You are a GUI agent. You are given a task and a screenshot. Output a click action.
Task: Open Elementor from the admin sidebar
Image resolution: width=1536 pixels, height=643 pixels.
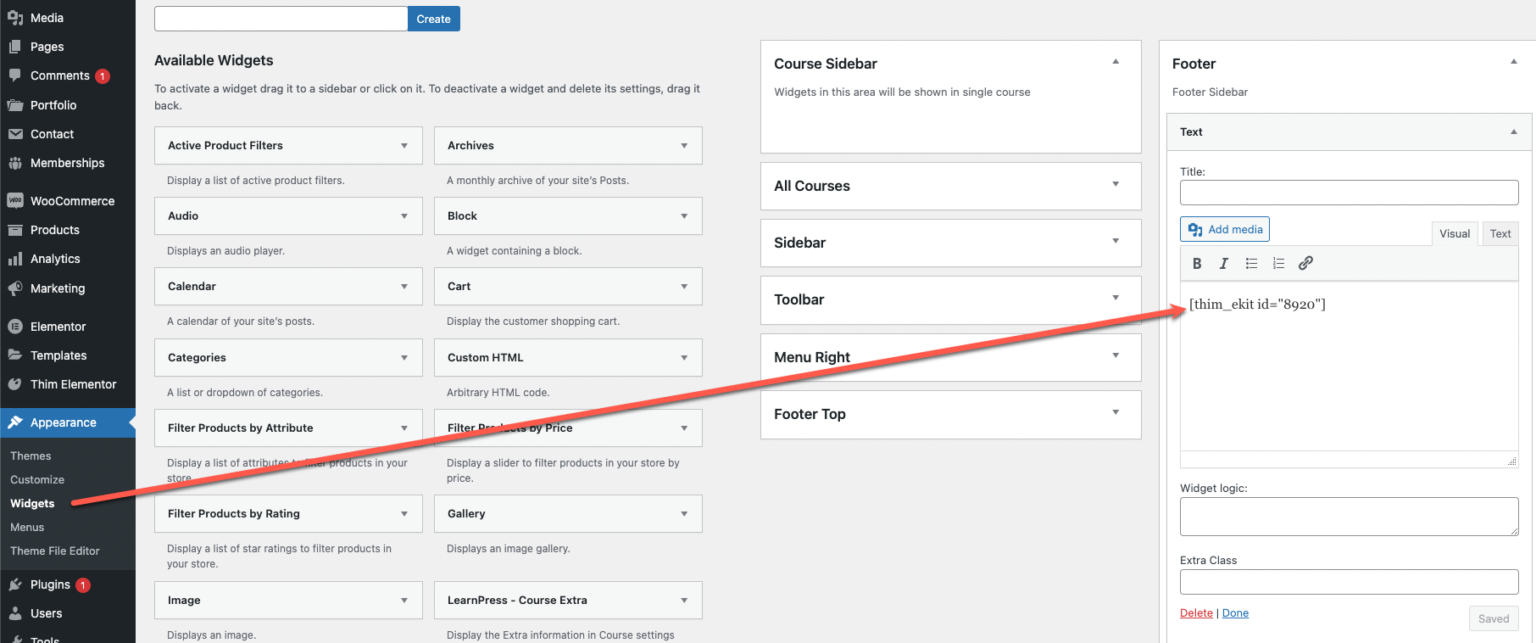54,326
